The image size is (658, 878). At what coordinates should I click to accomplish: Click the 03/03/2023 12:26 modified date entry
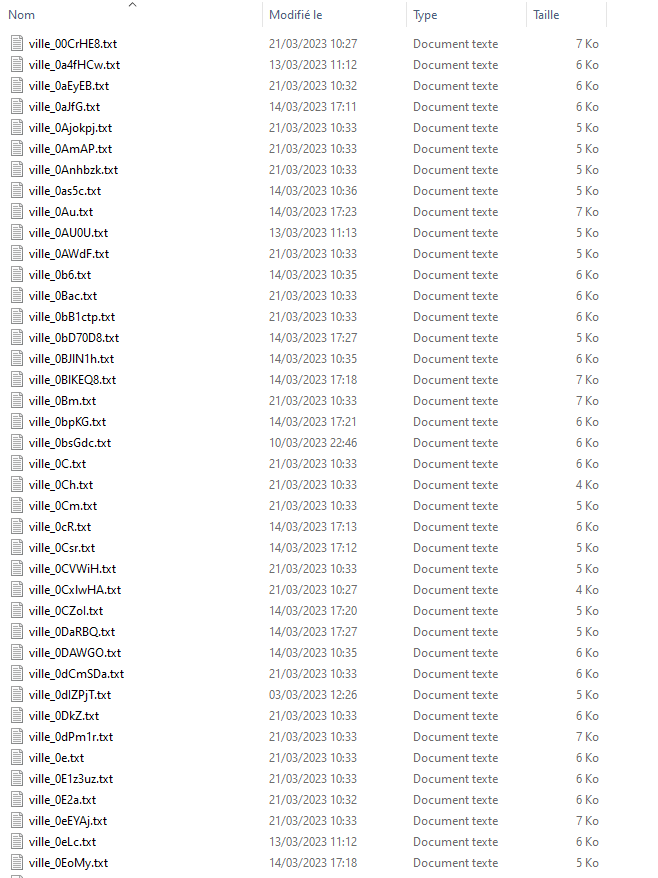(313, 695)
